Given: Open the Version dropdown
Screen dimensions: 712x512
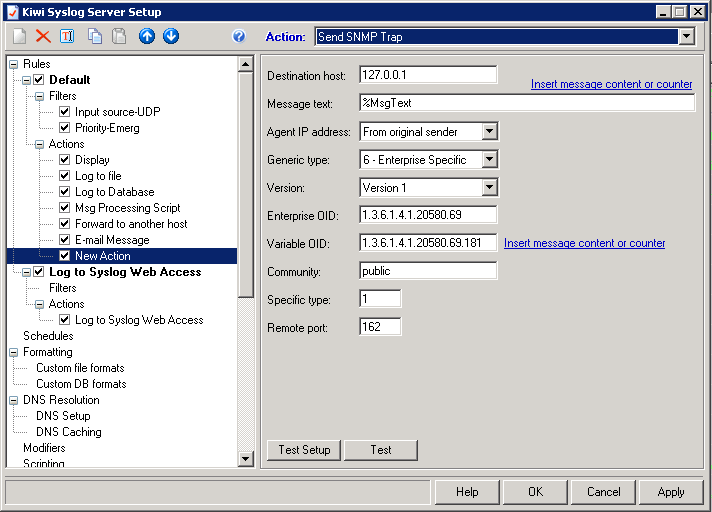Looking at the screenshot, I should [489, 187].
